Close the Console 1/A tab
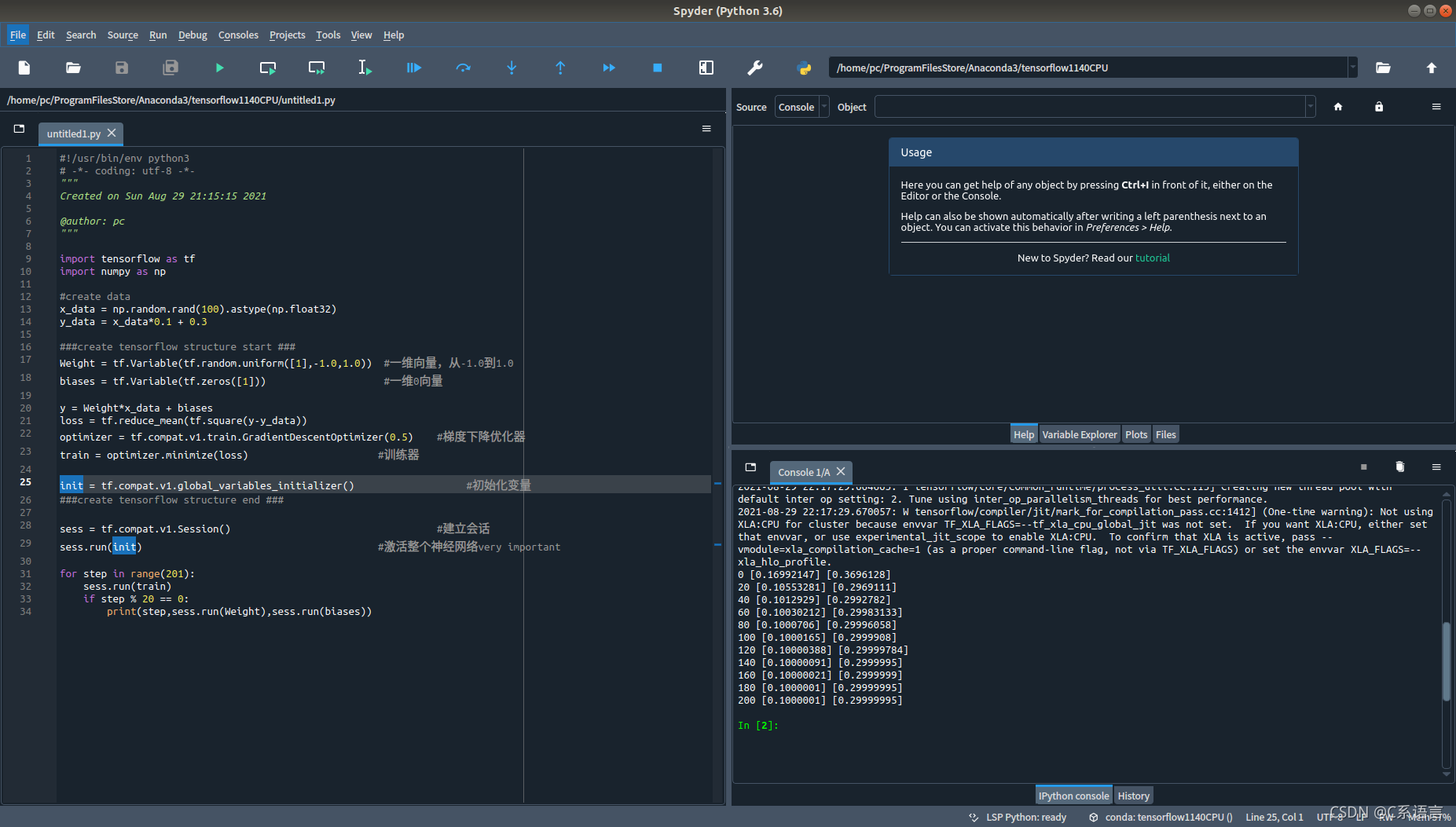1456x827 pixels. [841, 471]
